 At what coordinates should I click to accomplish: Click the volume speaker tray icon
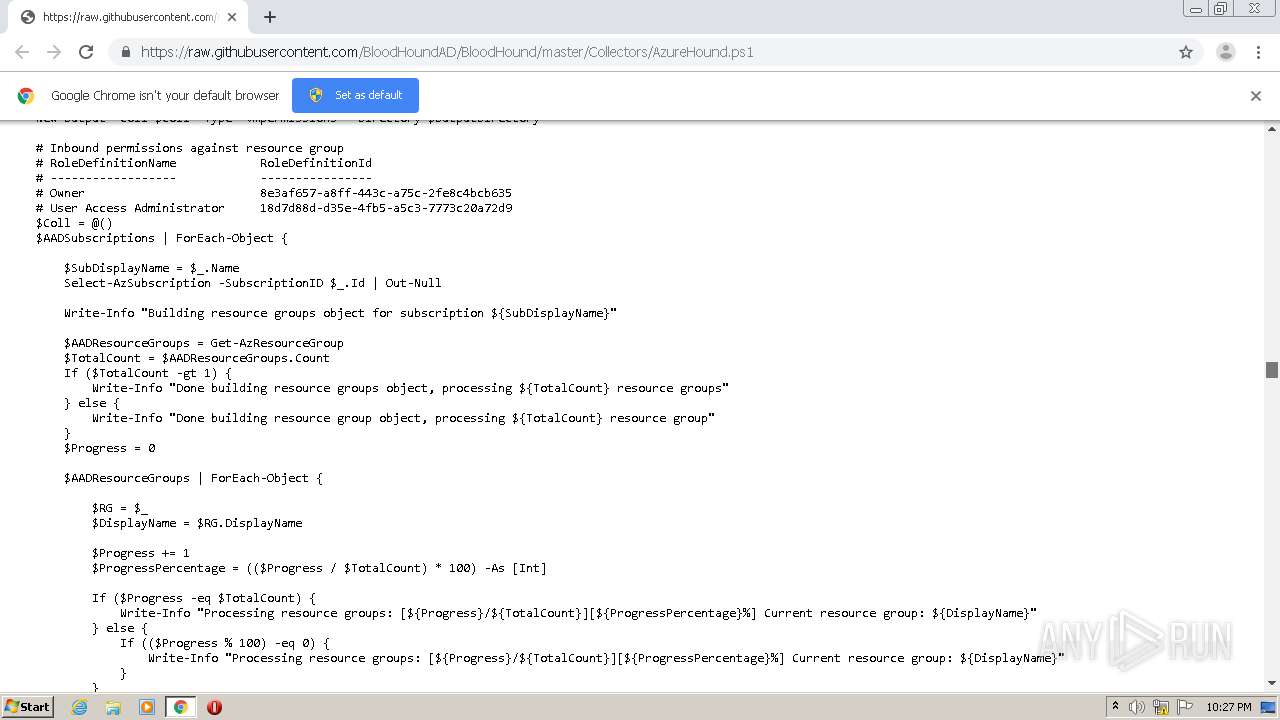coord(1137,707)
